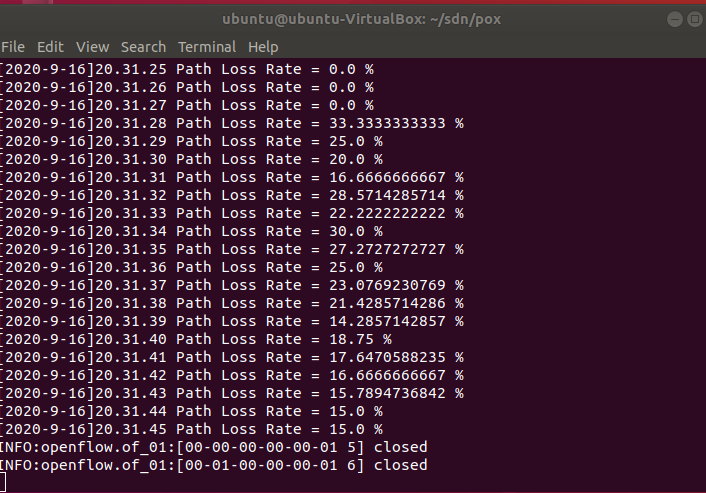This screenshot has height=493, width=706.
Task: Click the 20.31.31 loss rate line
Action: (232, 177)
